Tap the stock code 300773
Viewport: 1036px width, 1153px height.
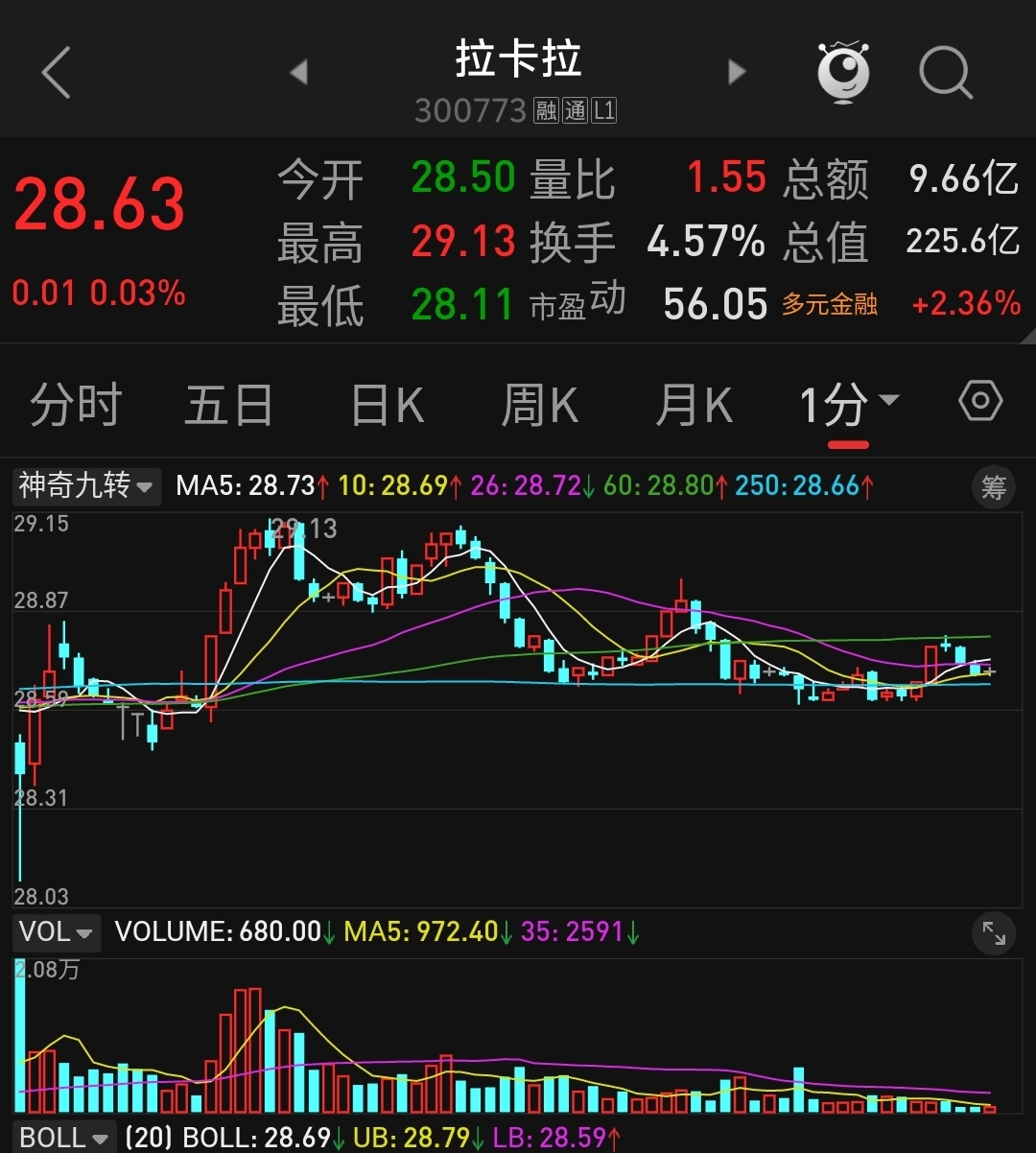471,111
